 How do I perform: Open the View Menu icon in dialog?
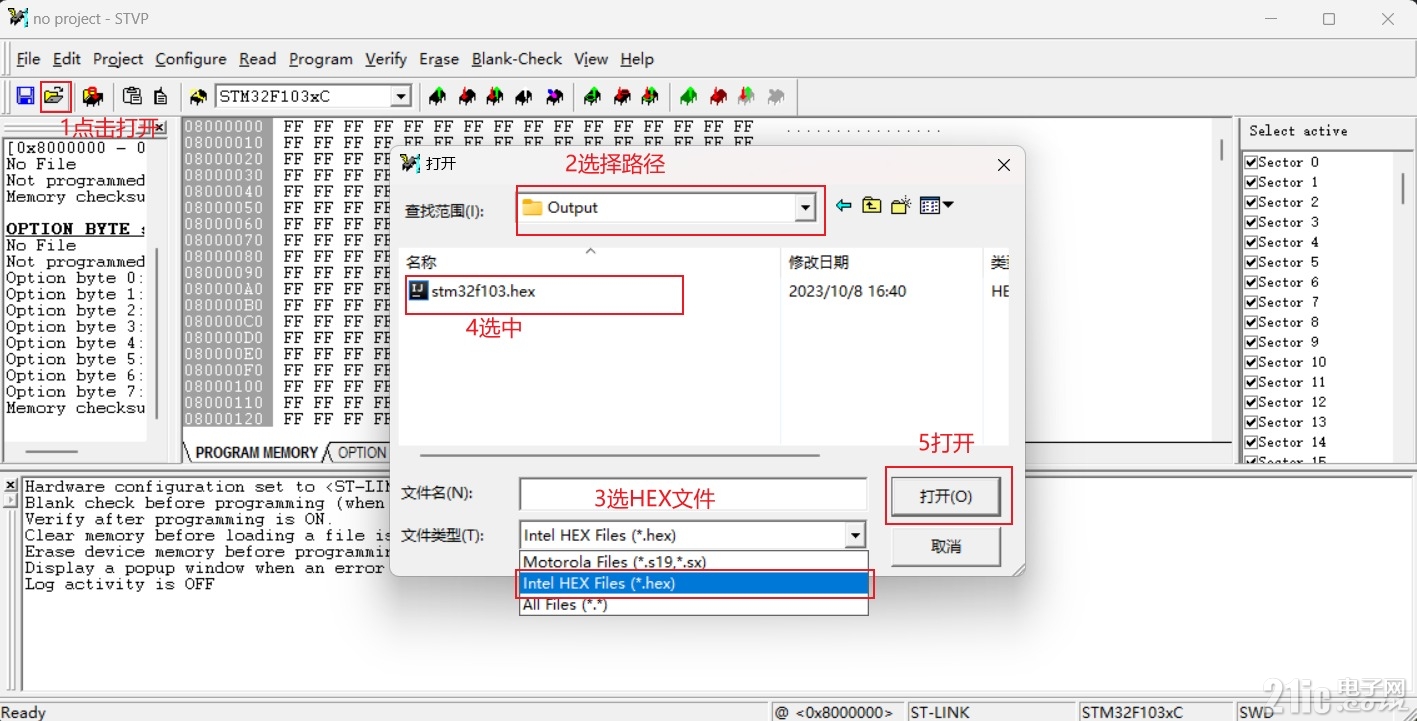[x=936, y=205]
